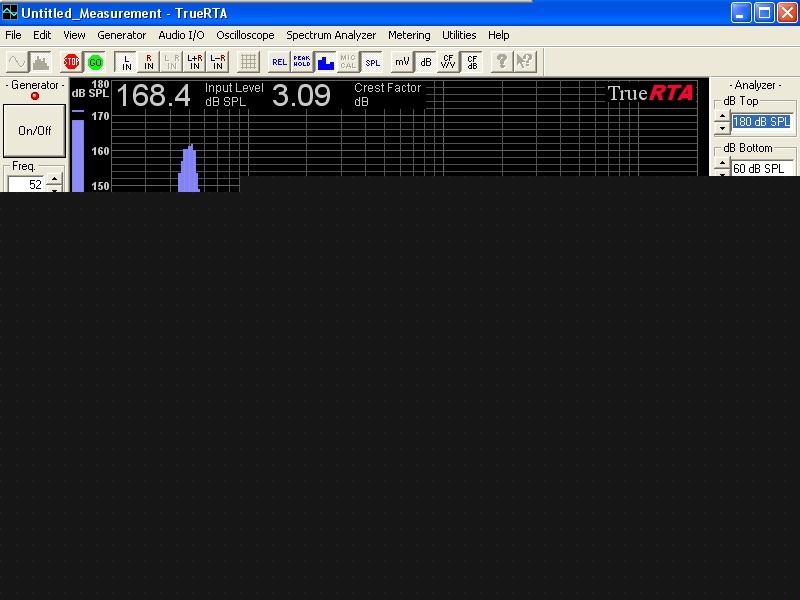Open the Help menu
The height and width of the screenshot is (600, 800).
[498, 35]
